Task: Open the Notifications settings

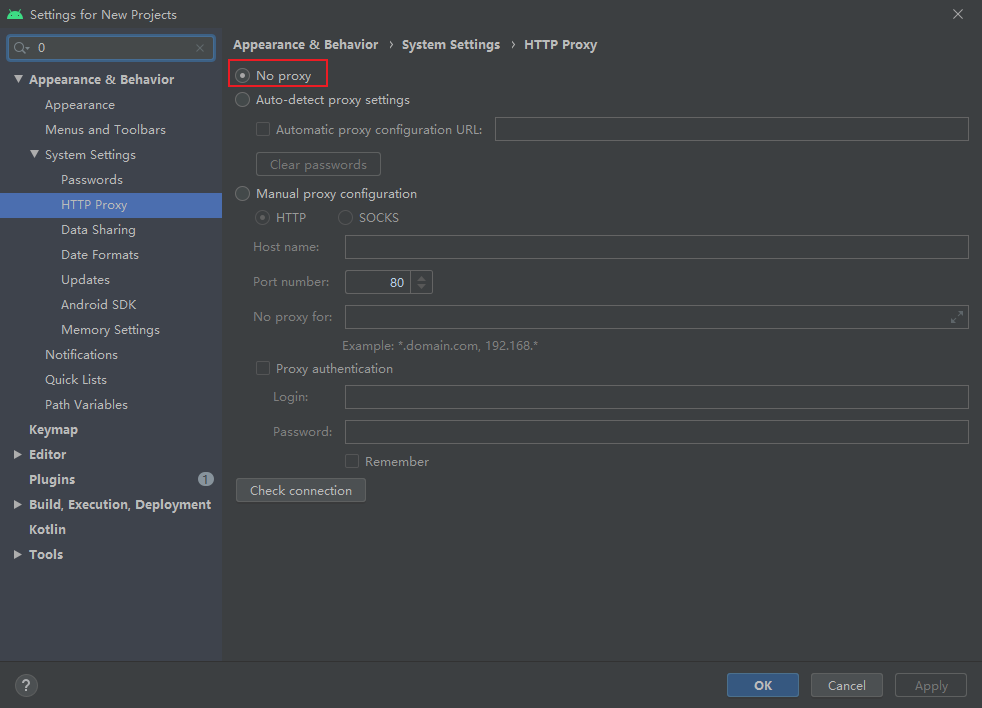Action: click(x=81, y=355)
